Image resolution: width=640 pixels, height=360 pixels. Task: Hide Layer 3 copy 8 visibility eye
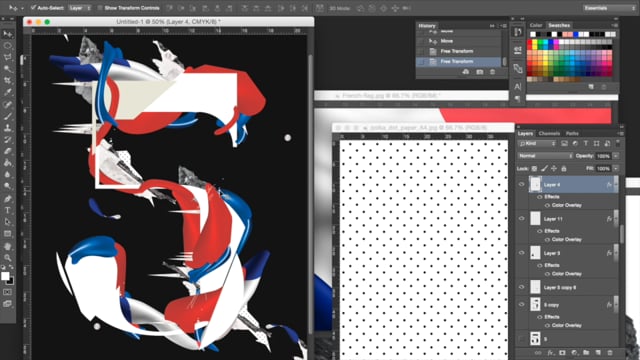(521, 287)
